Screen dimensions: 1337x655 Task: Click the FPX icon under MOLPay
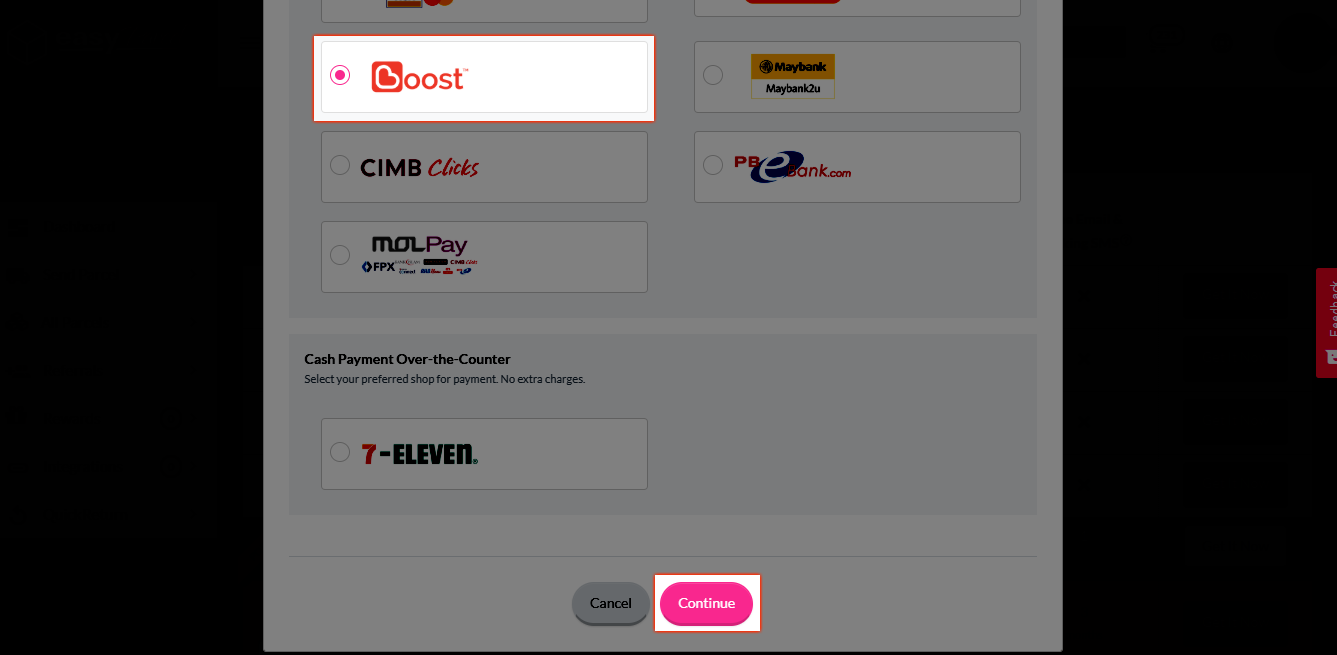(x=378, y=267)
